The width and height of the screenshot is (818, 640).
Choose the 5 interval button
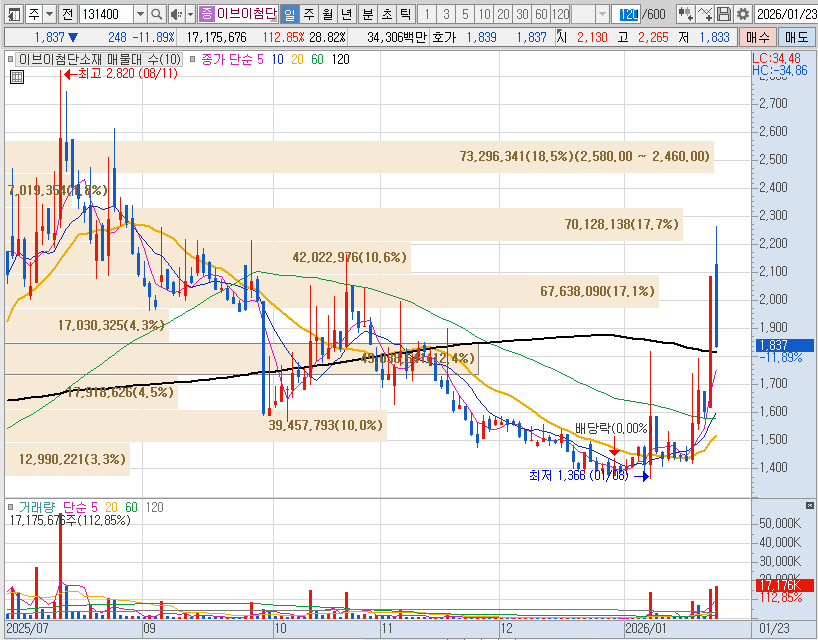(465, 14)
